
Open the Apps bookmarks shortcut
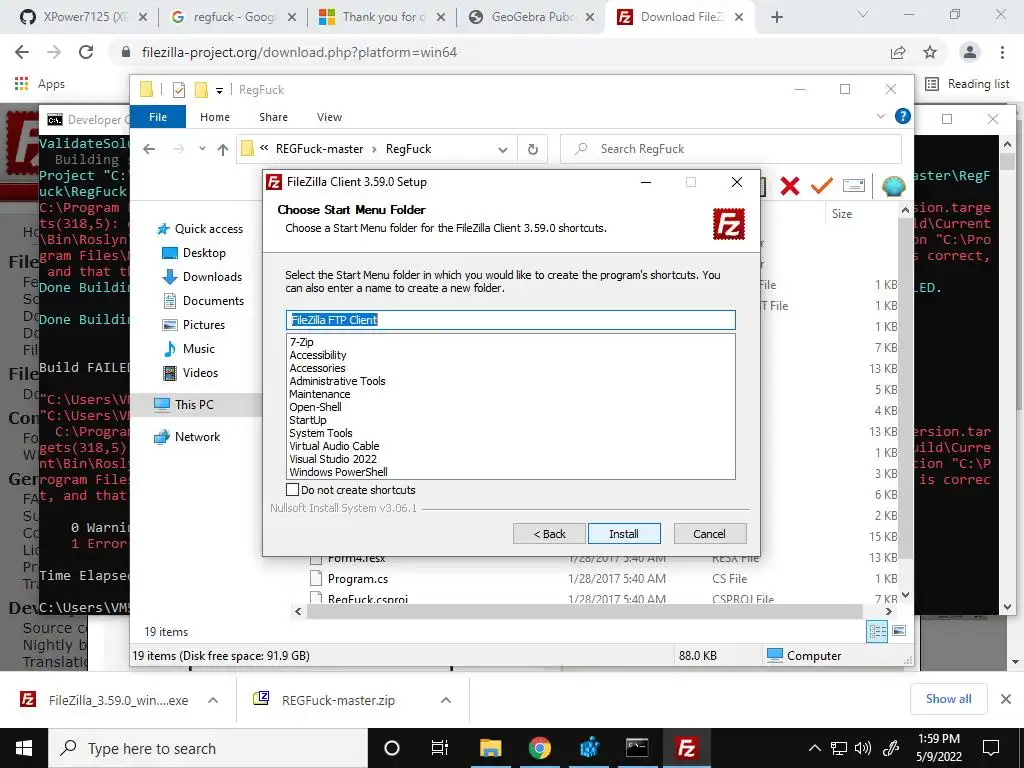[x=40, y=84]
